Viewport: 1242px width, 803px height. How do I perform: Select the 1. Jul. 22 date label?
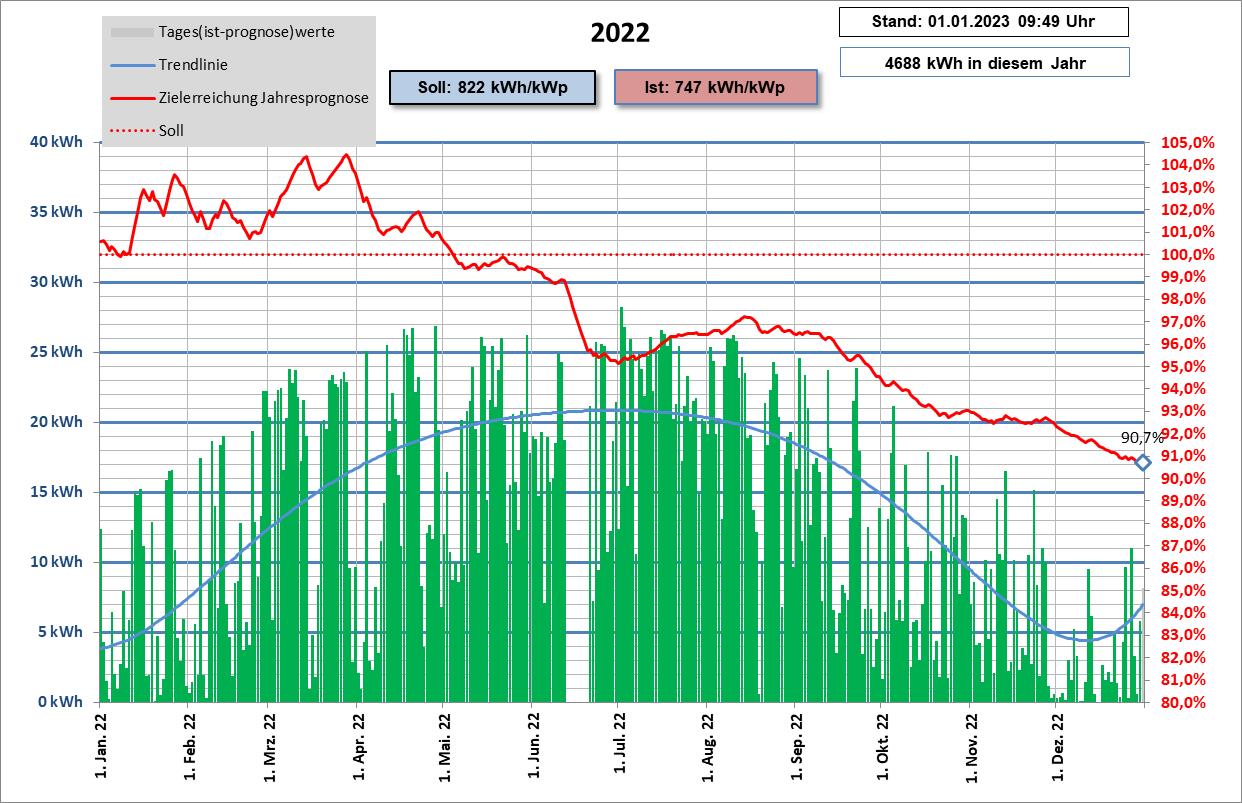[619, 744]
